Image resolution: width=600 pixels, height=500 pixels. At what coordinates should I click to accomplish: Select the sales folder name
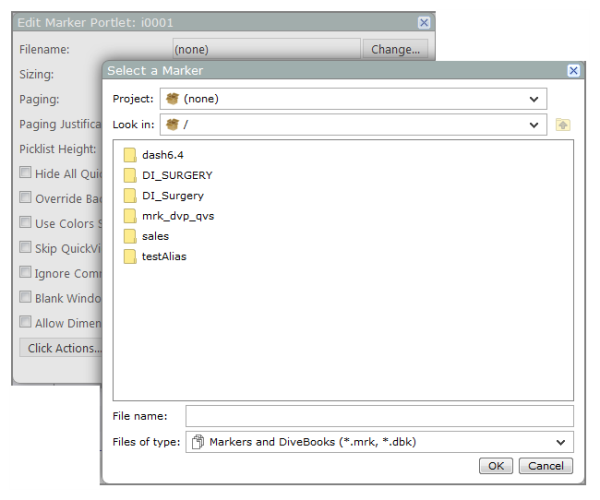[x=155, y=236]
